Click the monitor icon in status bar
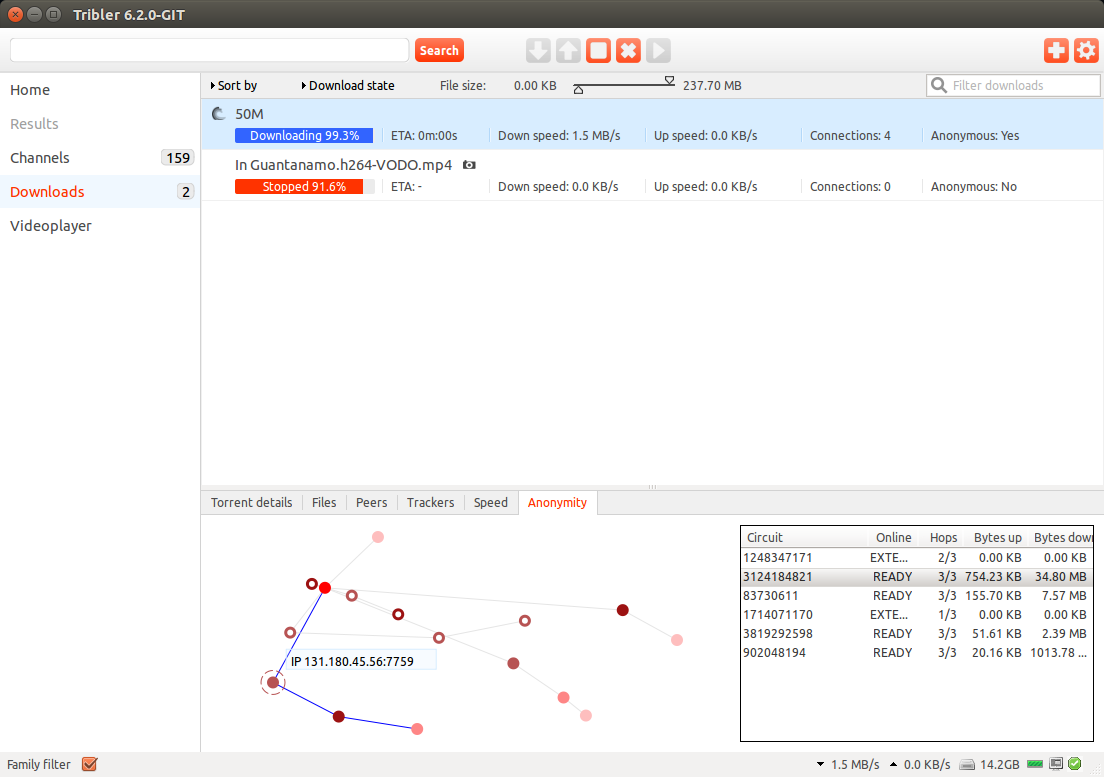This screenshot has height=777, width=1104. click(x=1055, y=764)
